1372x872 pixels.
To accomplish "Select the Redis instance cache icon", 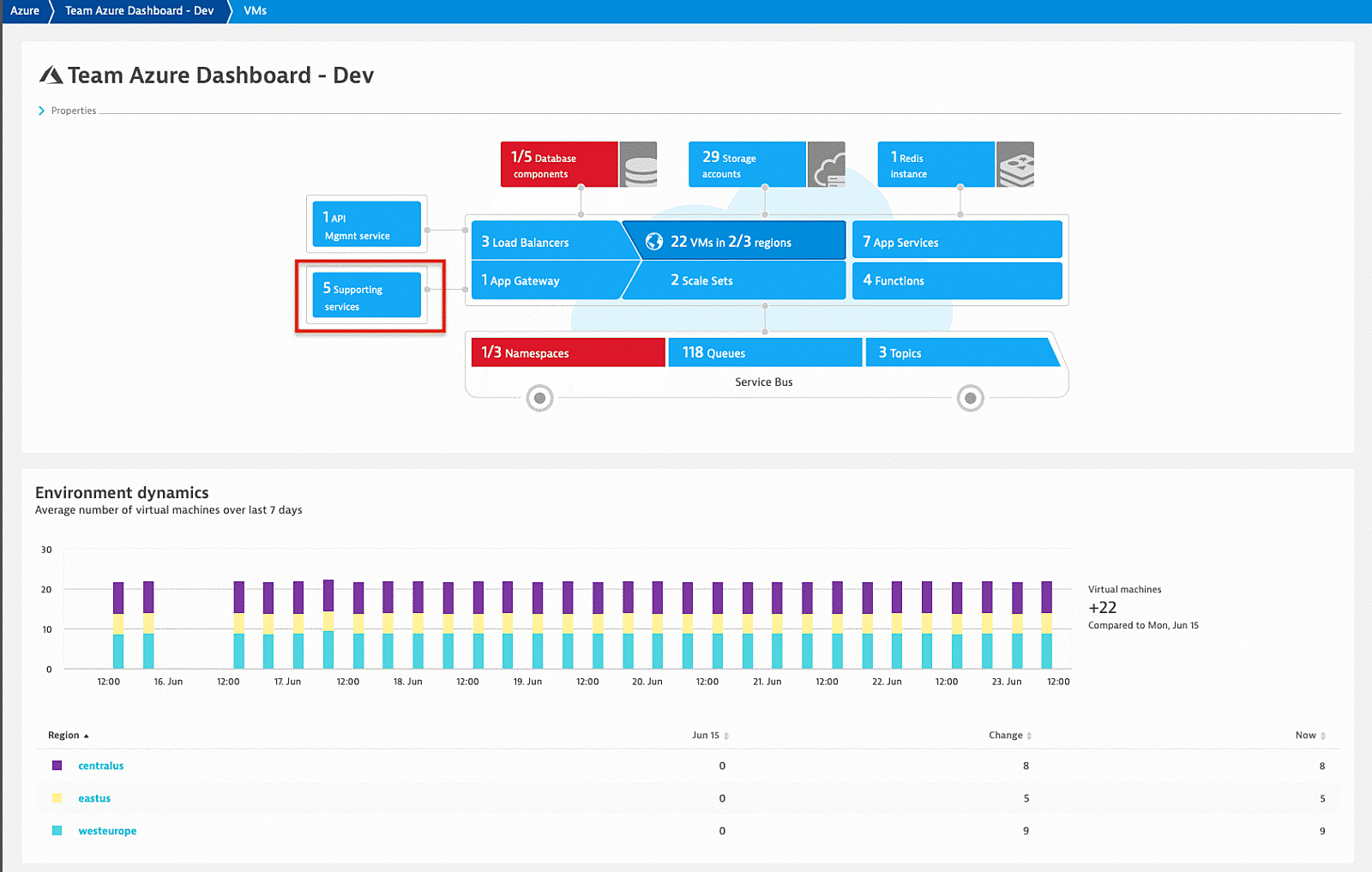I will tap(1014, 164).
